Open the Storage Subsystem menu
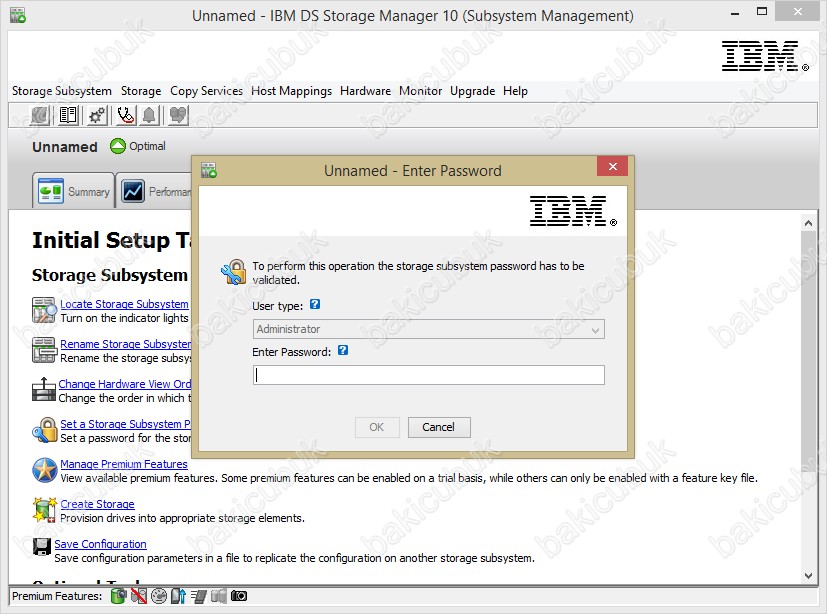 coord(62,91)
